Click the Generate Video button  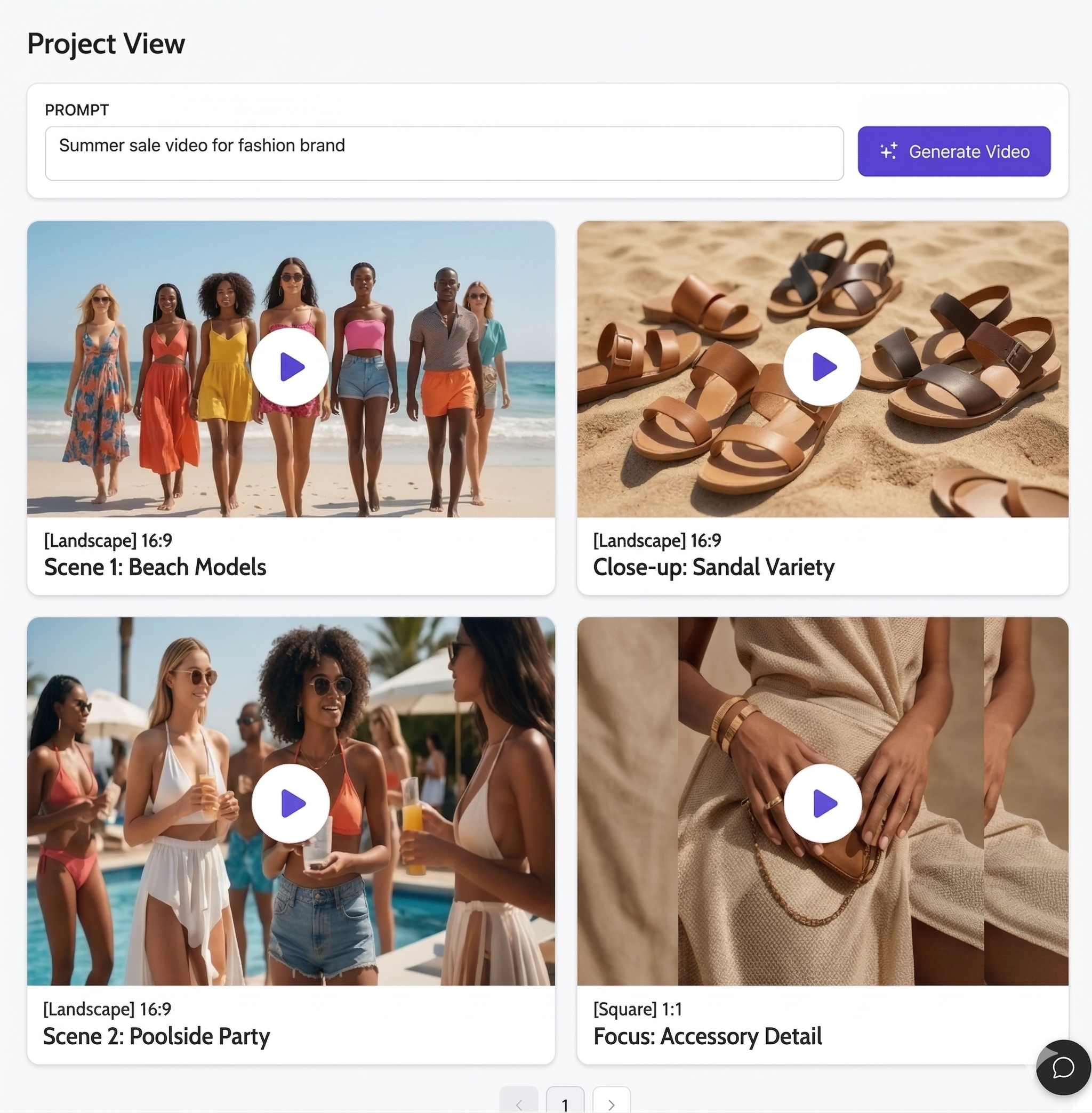point(953,151)
